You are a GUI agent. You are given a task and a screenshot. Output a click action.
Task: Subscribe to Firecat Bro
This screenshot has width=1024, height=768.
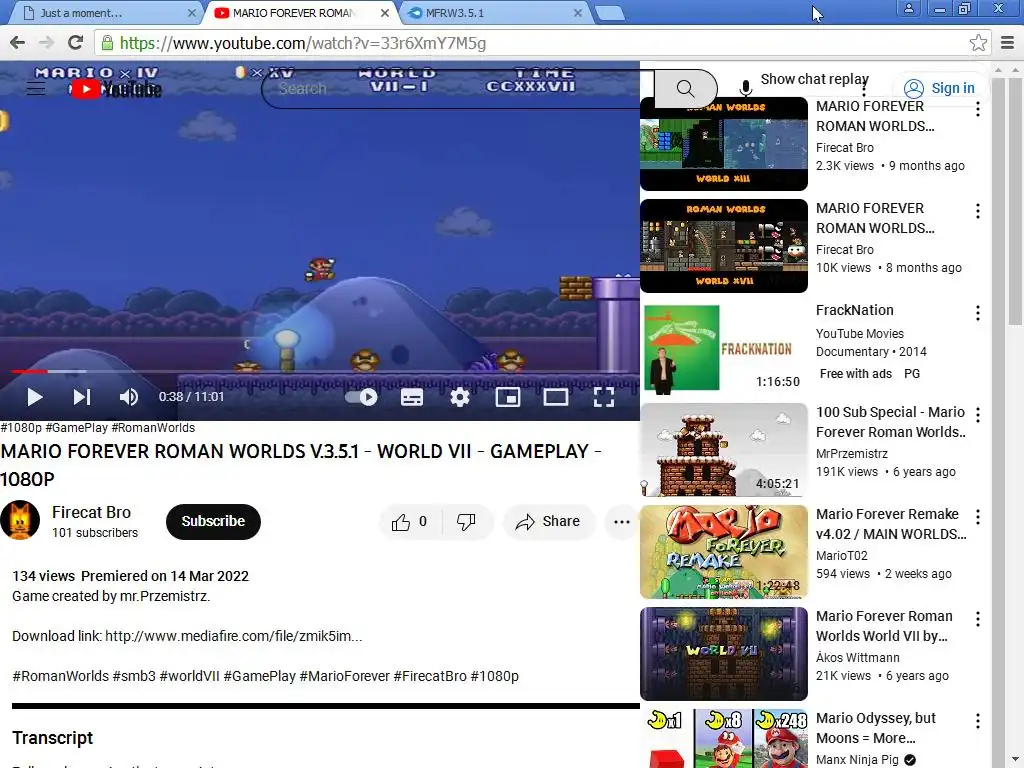click(x=213, y=521)
